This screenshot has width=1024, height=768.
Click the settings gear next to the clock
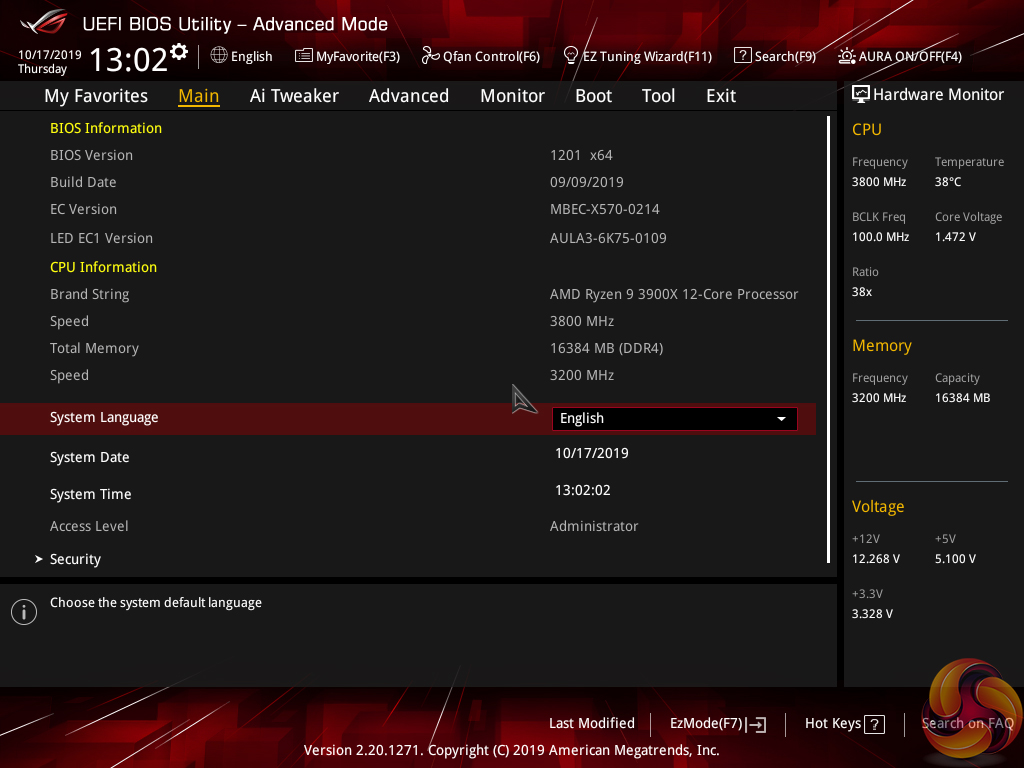(179, 51)
